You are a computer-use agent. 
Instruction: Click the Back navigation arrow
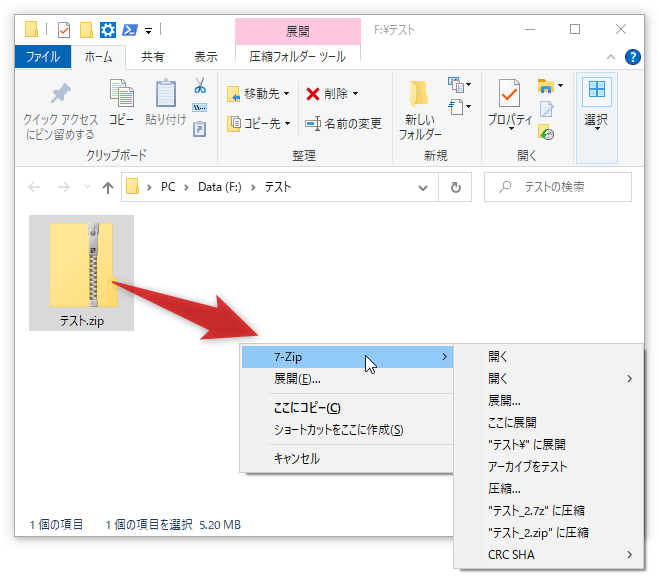[x=34, y=187]
